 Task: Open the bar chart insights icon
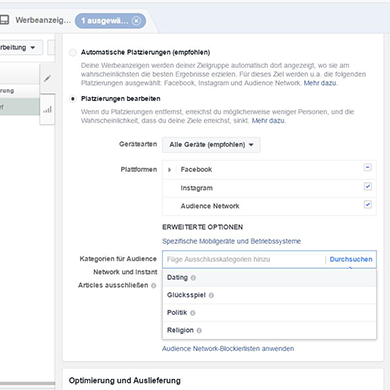pyautogui.click(x=47, y=109)
